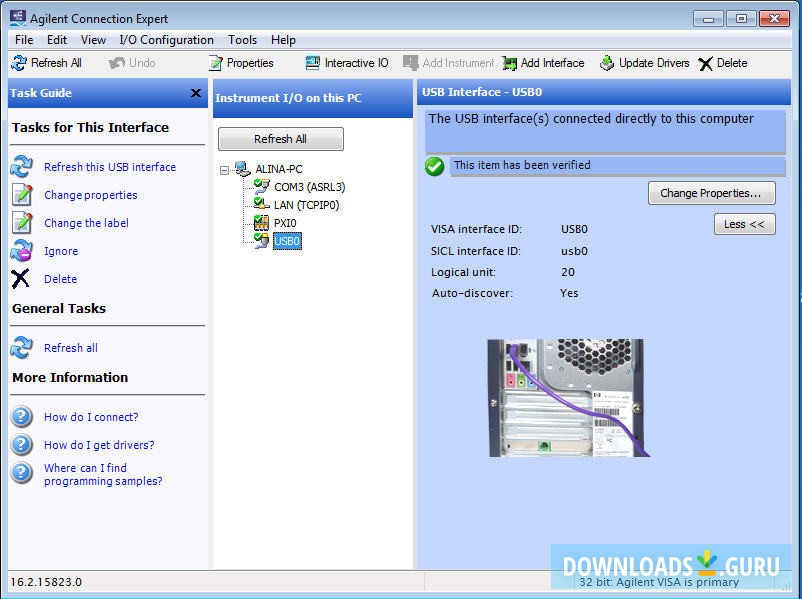Click the USB0 interface icon in the tree
Image resolution: width=802 pixels, height=599 pixels.
click(x=261, y=240)
